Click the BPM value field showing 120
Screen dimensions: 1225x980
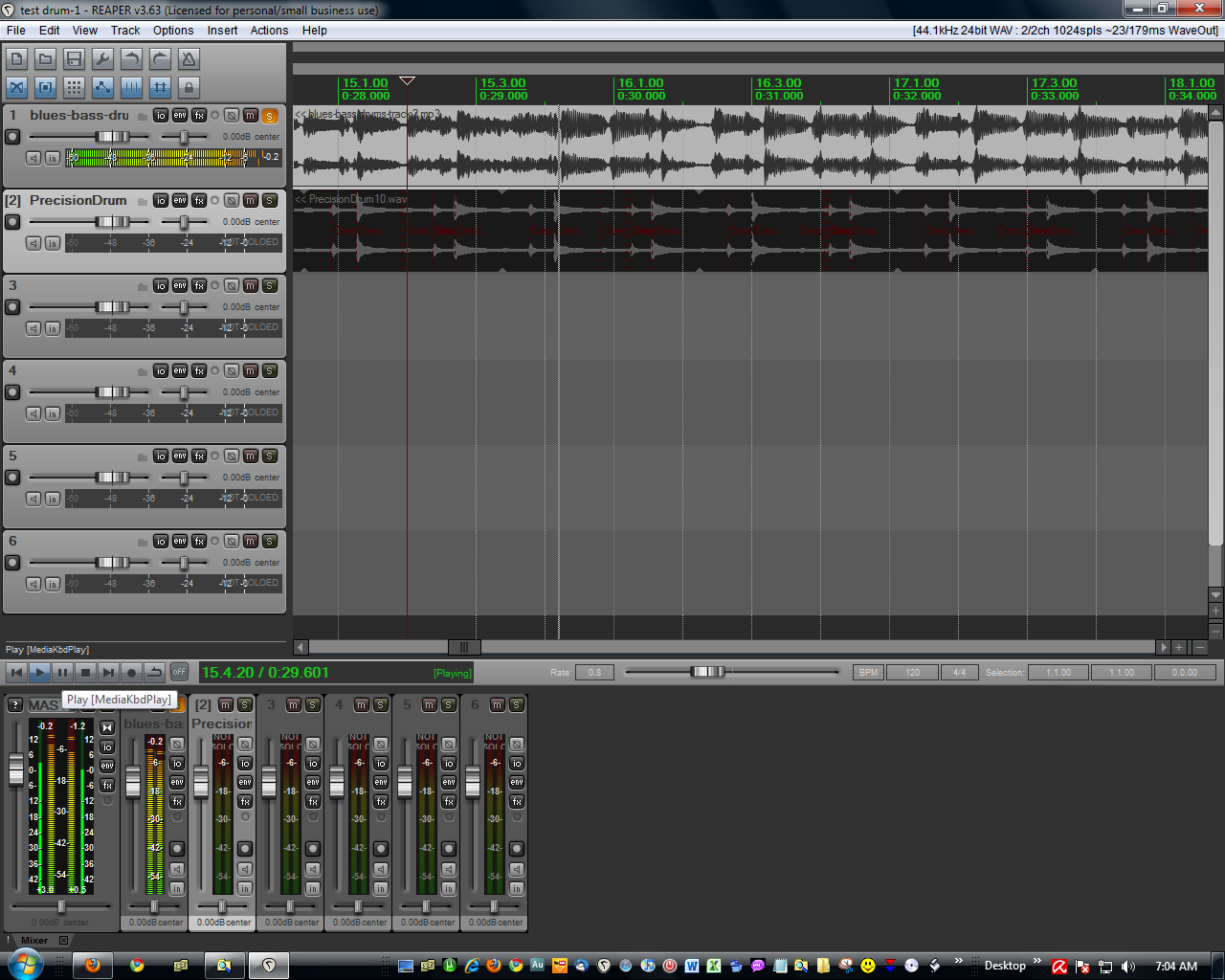pyautogui.click(x=912, y=673)
